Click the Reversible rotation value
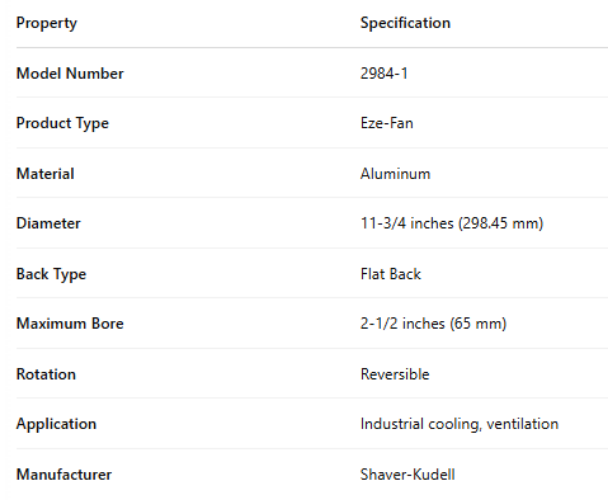Viewport: 608px width, 500px height. [x=394, y=374]
